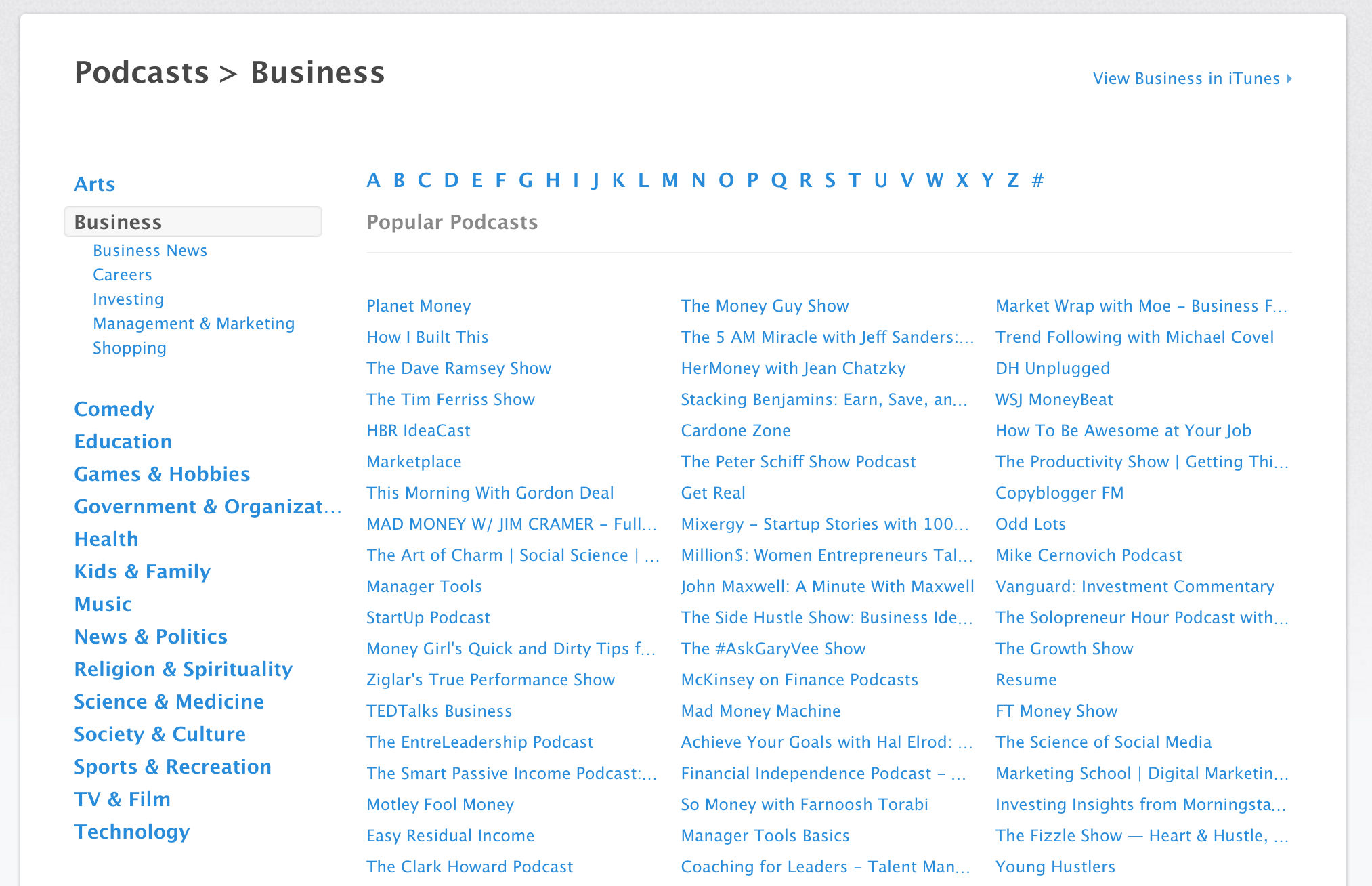
Task: Select the Management & Marketing subcategory
Action: click(x=194, y=323)
